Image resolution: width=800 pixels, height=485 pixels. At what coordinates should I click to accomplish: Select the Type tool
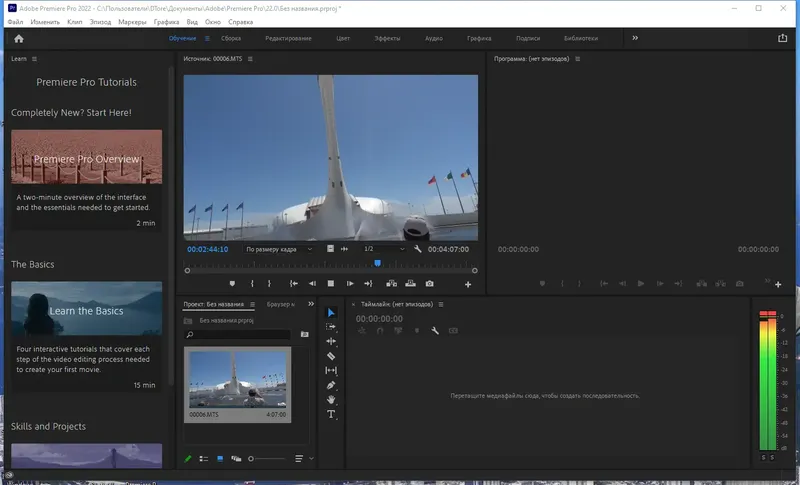pos(332,414)
